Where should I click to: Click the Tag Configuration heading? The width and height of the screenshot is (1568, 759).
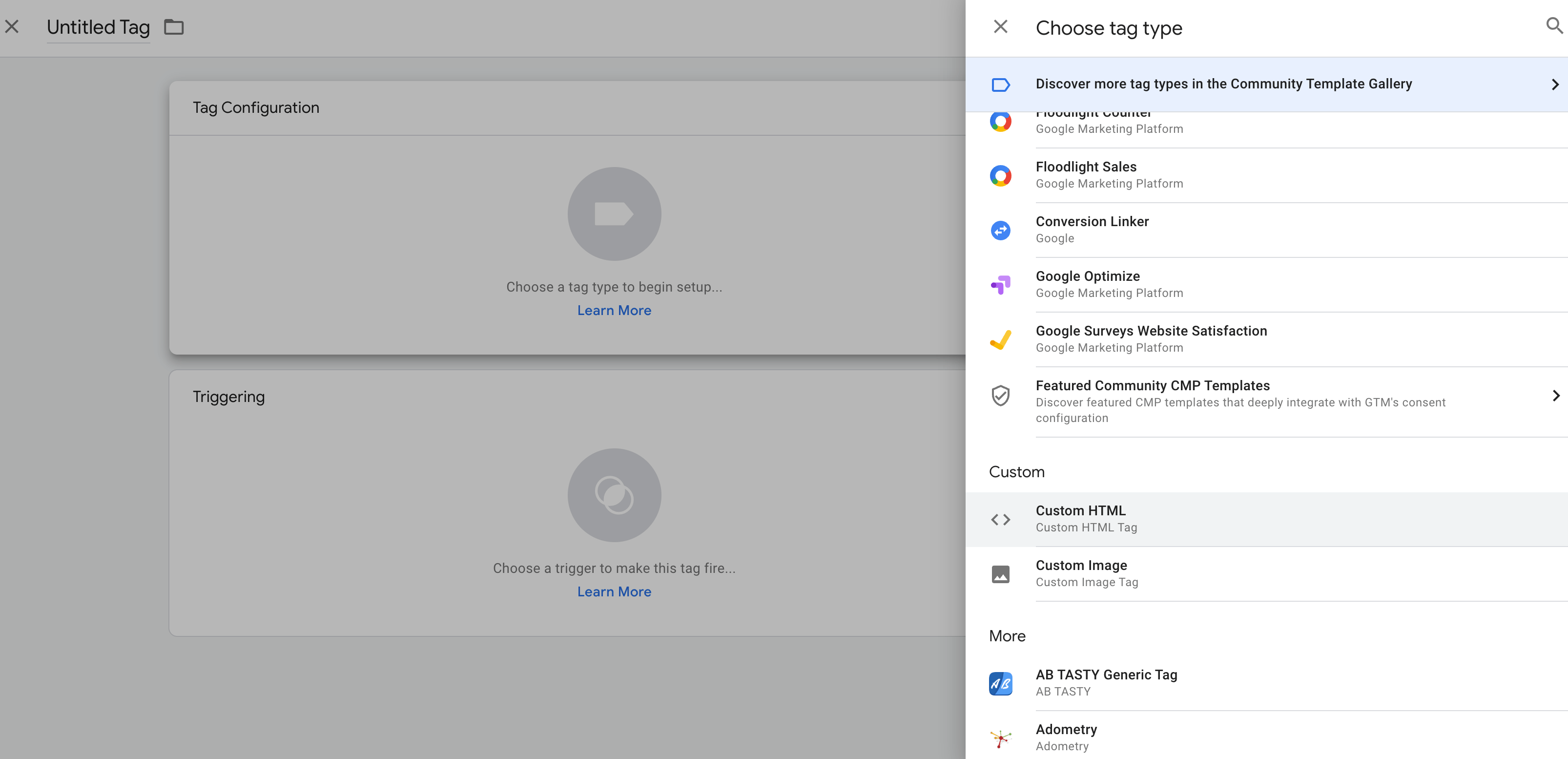click(256, 108)
